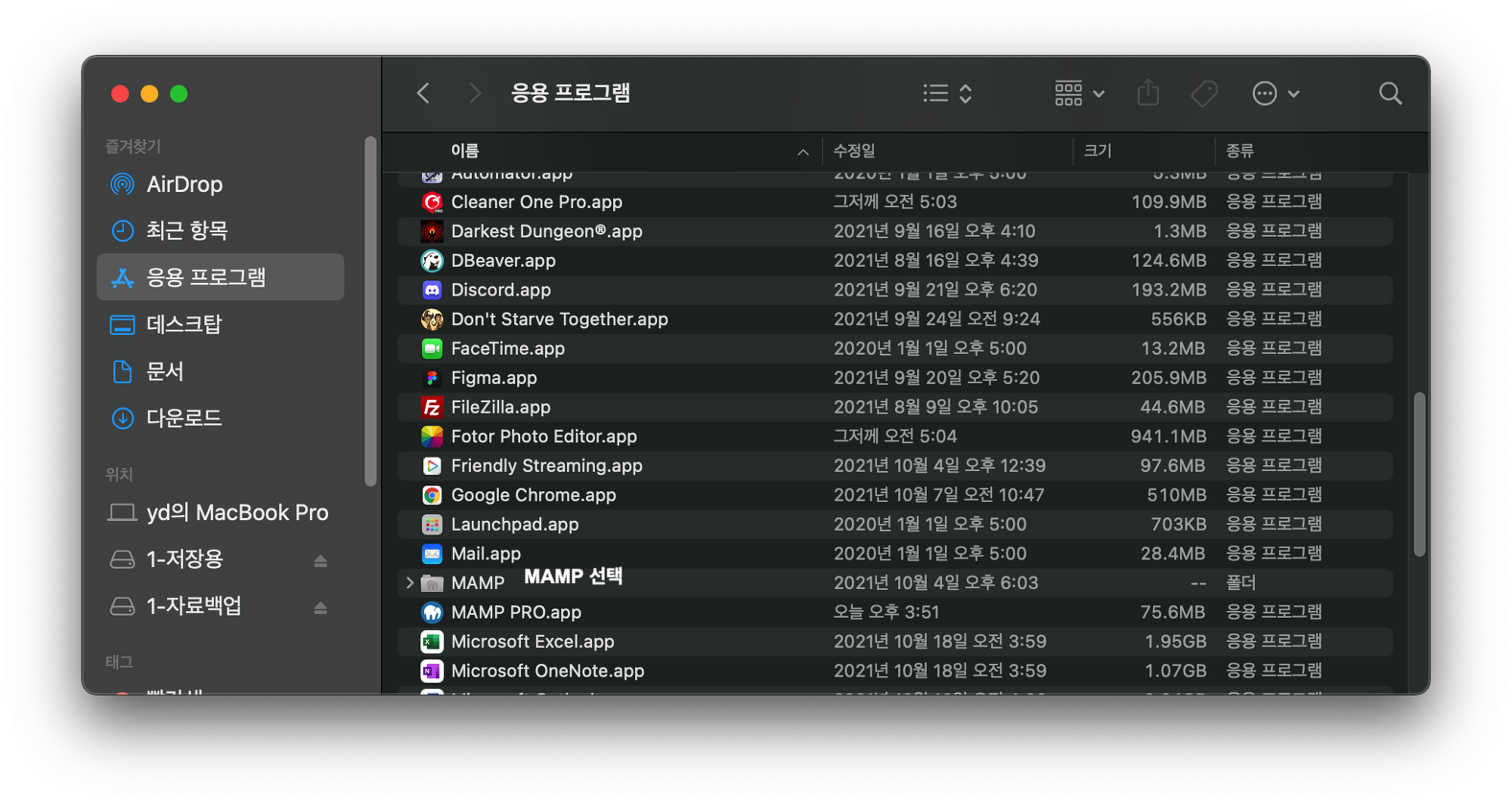Sort by the 이름 column header
This screenshot has width=1512, height=803.
pyautogui.click(x=465, y=151)
